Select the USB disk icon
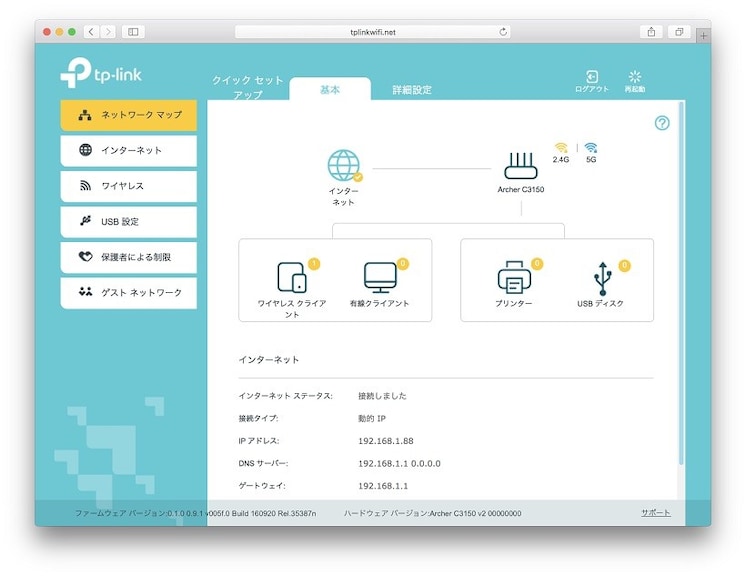746x576 pixels. coord(603,279)
